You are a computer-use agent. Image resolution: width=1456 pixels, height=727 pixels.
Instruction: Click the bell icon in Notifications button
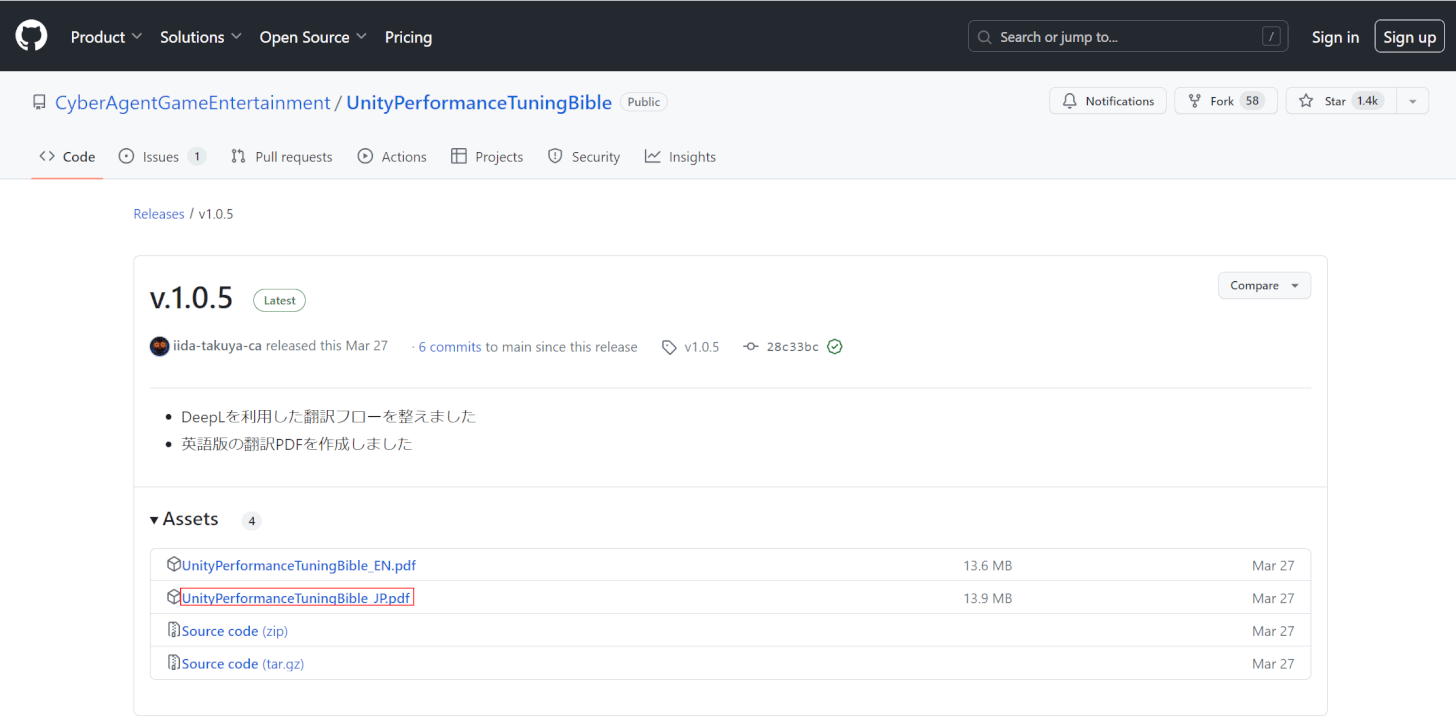pyautogui.click(x=1070, y=101)
